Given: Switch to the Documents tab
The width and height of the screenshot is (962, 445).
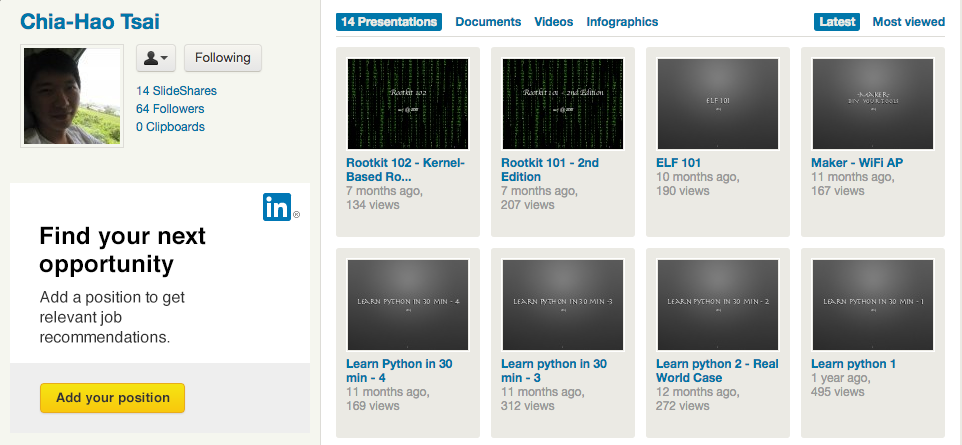Looking at the screenshot, I should tap(488, 21).
